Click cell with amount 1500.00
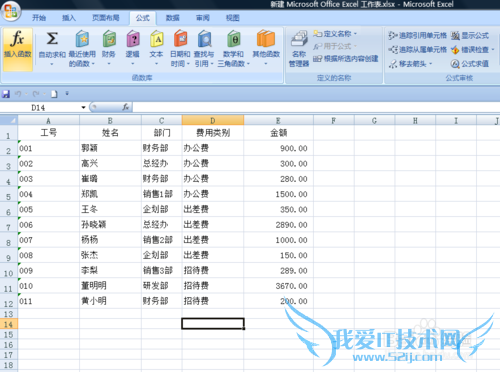 click(x=278, y=194)
